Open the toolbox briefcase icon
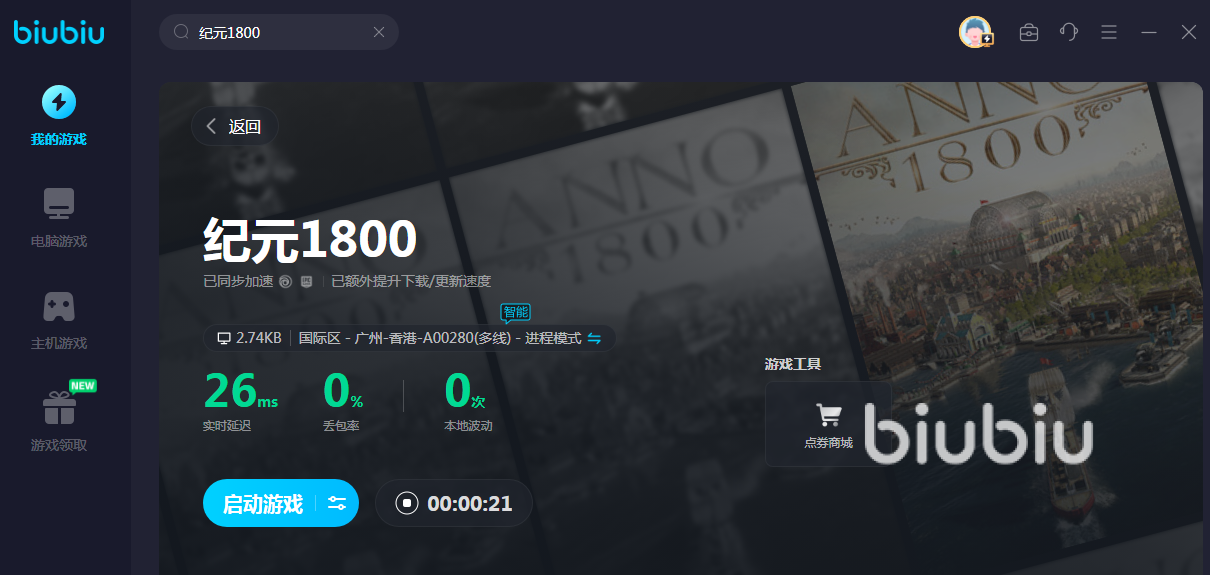 click(x=1028, y=32)
